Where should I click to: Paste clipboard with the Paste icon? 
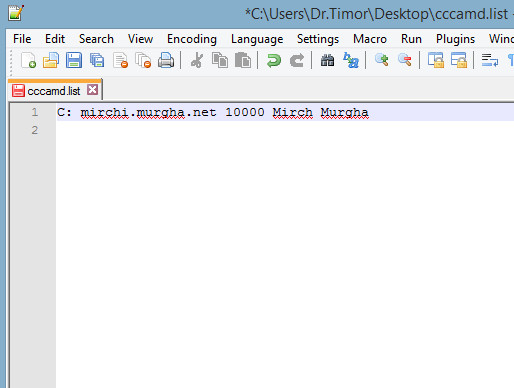243,61
